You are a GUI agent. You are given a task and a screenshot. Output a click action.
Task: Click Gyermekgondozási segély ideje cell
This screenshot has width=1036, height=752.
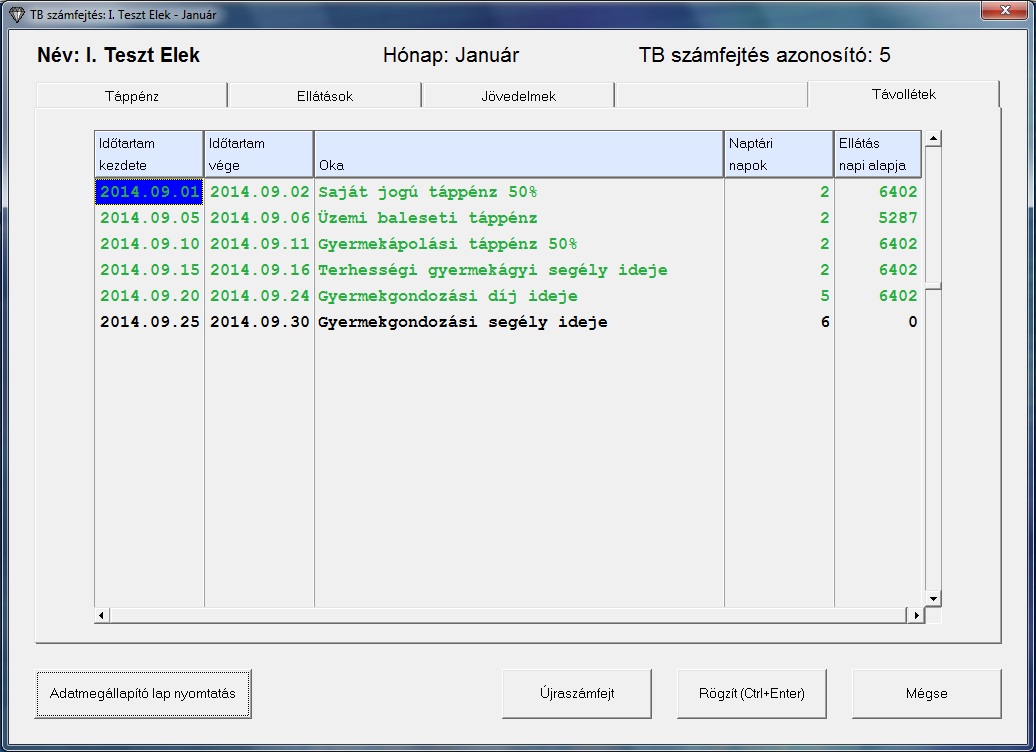click(462, 322)
